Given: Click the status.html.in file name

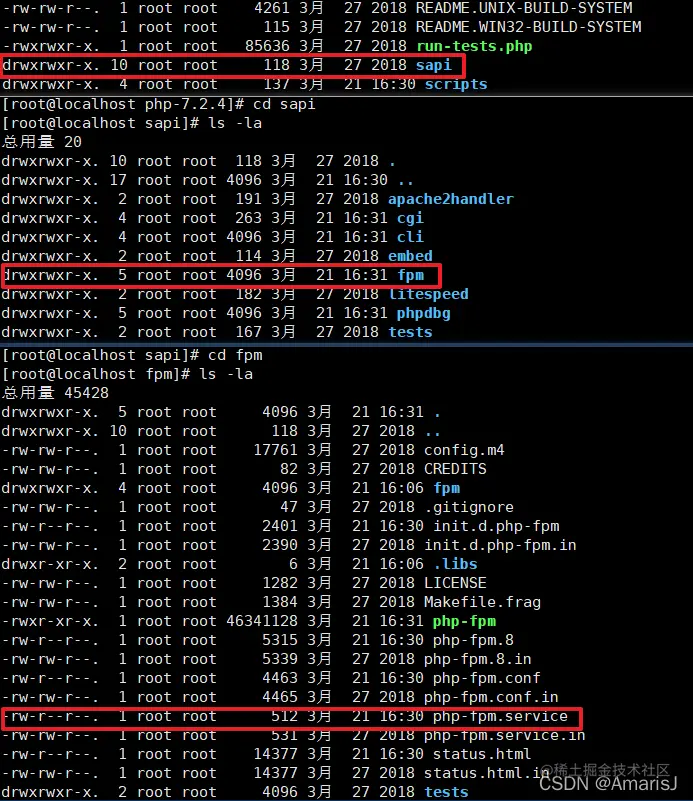Looking at the screenshot, I should tap(487, 773).
